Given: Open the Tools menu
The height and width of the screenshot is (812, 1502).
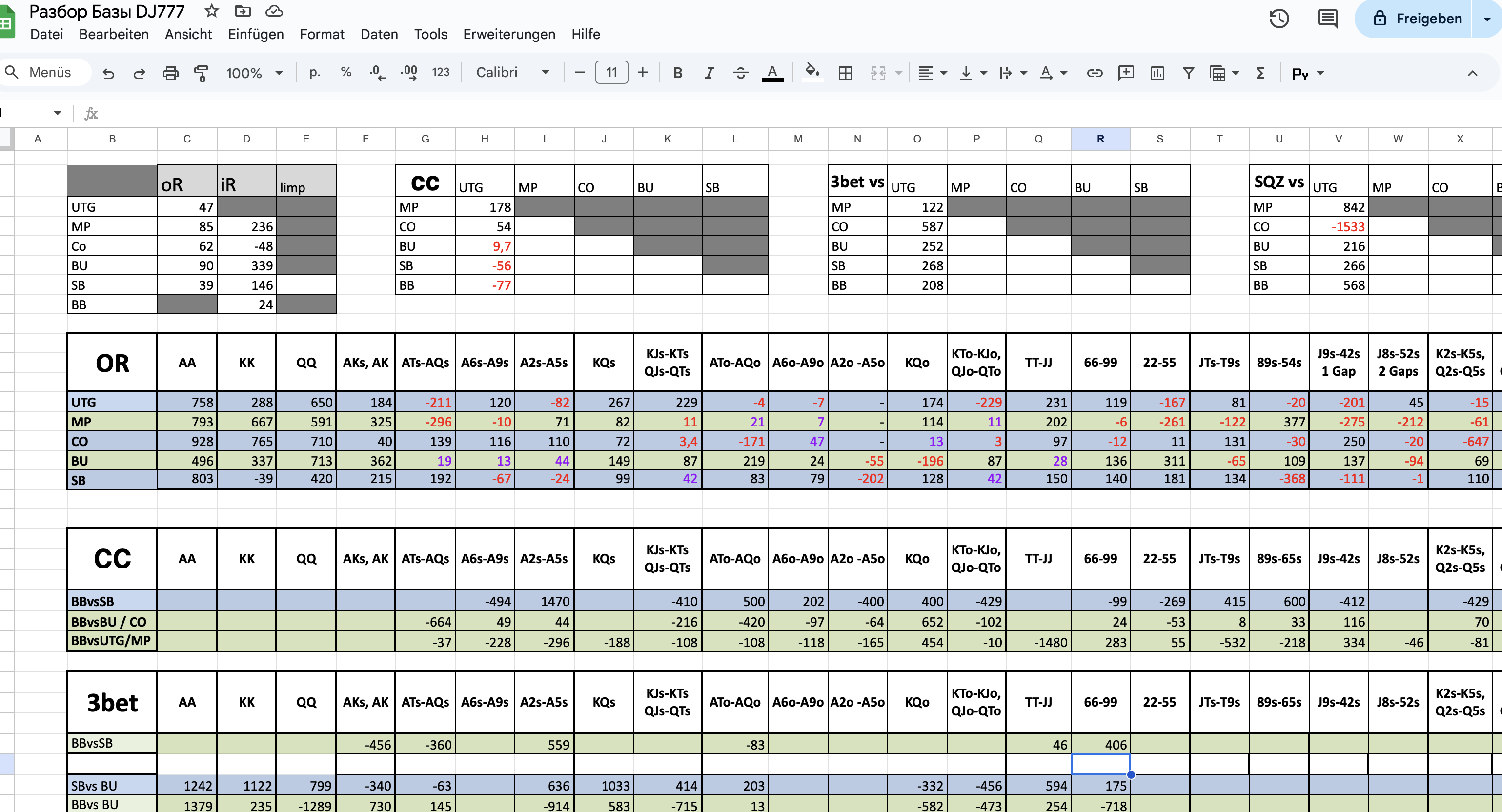Looking at the screenshot, I should [430, 34].
